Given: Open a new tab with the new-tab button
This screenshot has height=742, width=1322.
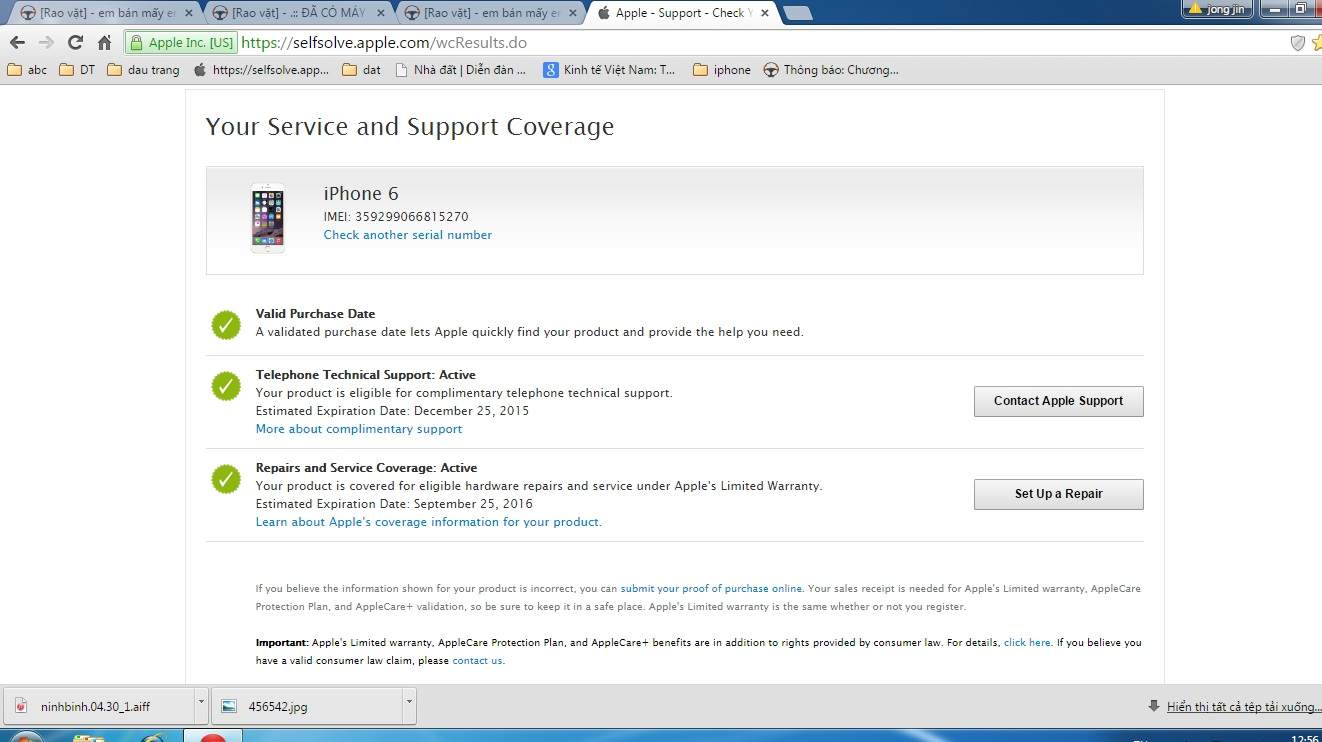Looking at the screenshot, I should pos(797,13).
